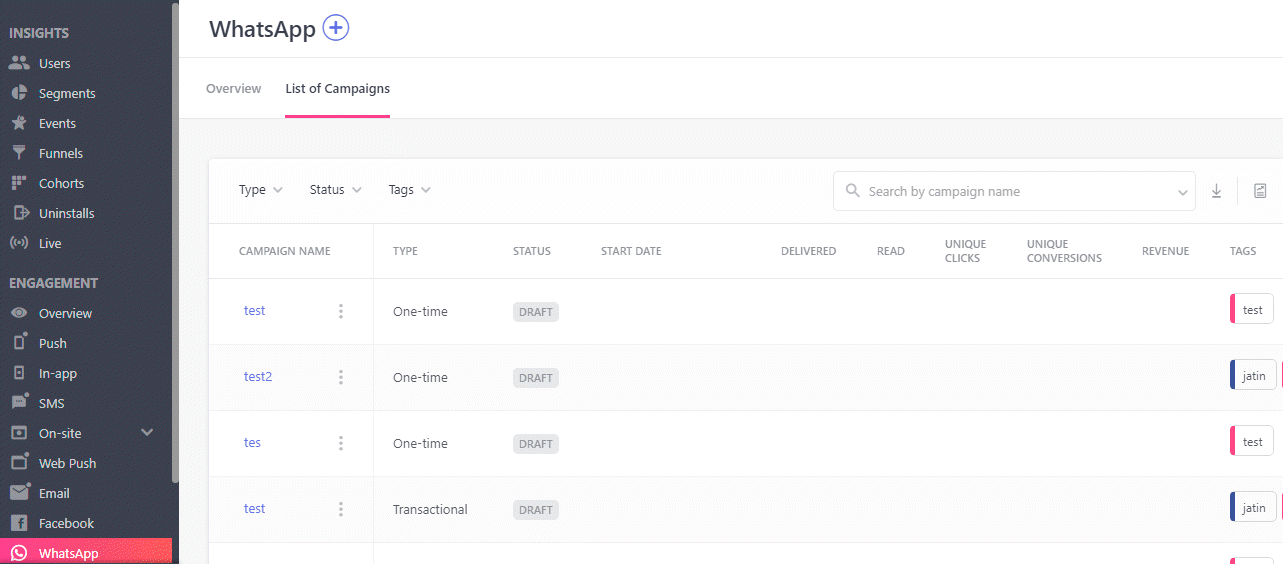Screen dimensions: 1283x564
Task: Open the Status filter dropdown
Action: [x=336, y=190]
